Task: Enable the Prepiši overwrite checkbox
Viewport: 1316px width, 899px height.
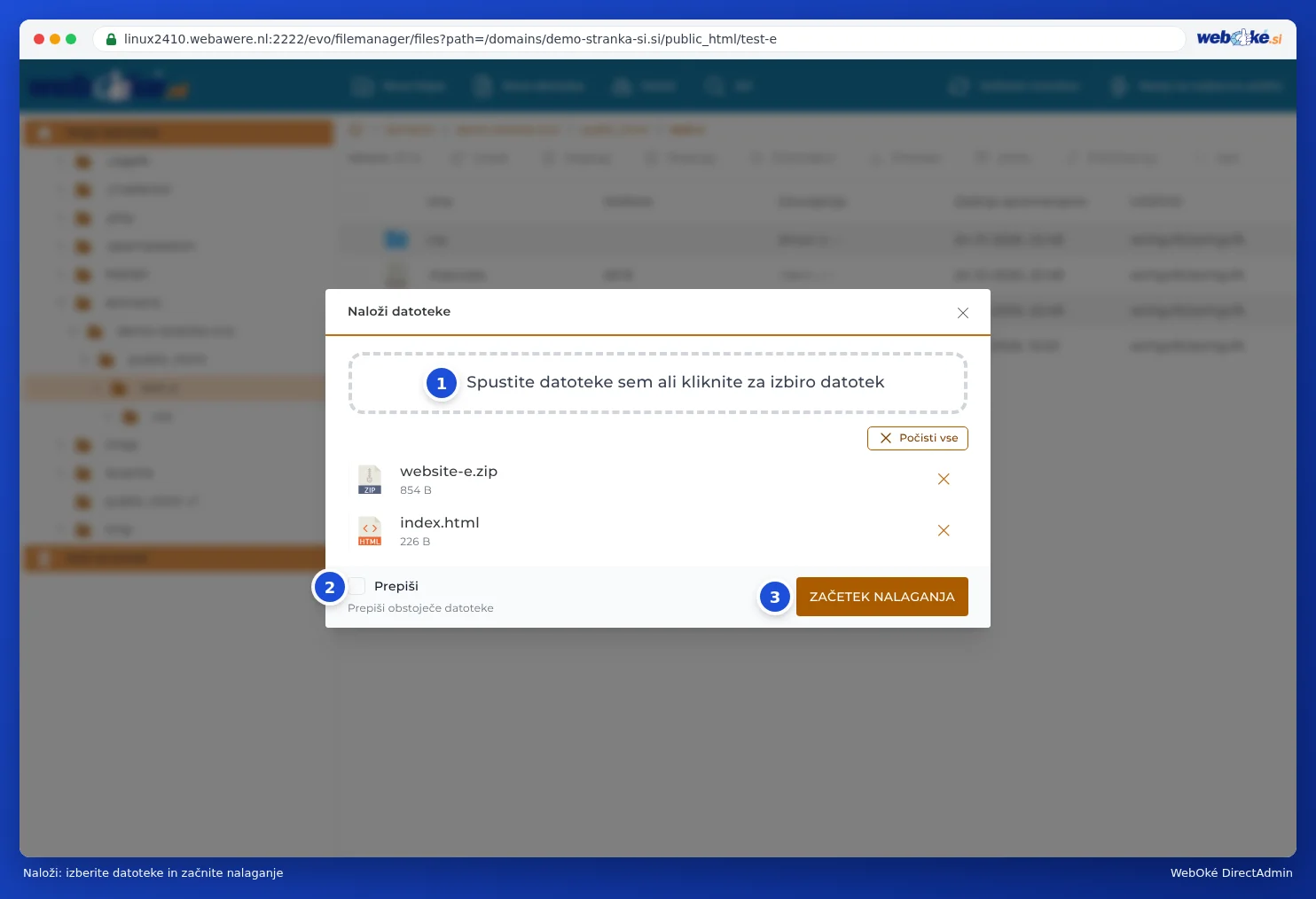Action: (356, 586)
